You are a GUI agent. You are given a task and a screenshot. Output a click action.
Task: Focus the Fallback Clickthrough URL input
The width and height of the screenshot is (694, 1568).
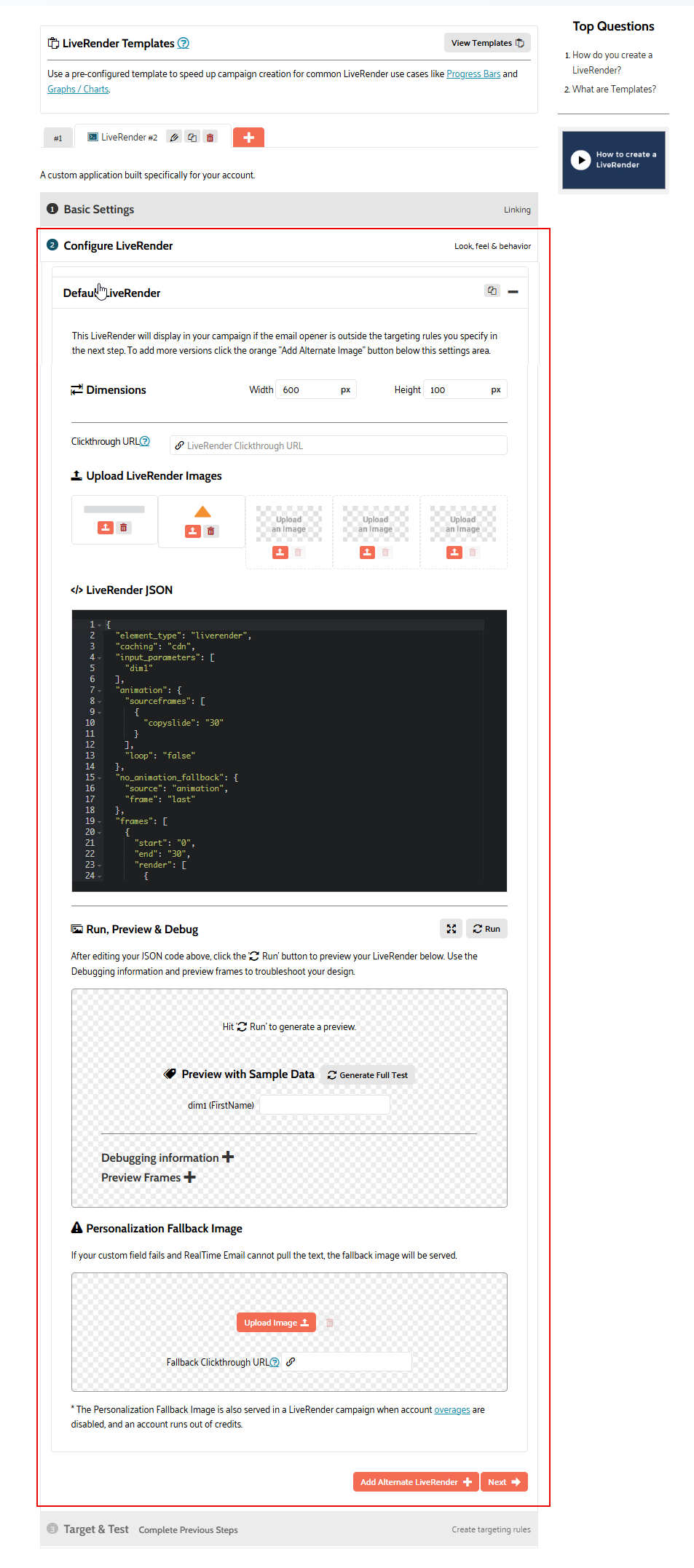pos(347,1362)
